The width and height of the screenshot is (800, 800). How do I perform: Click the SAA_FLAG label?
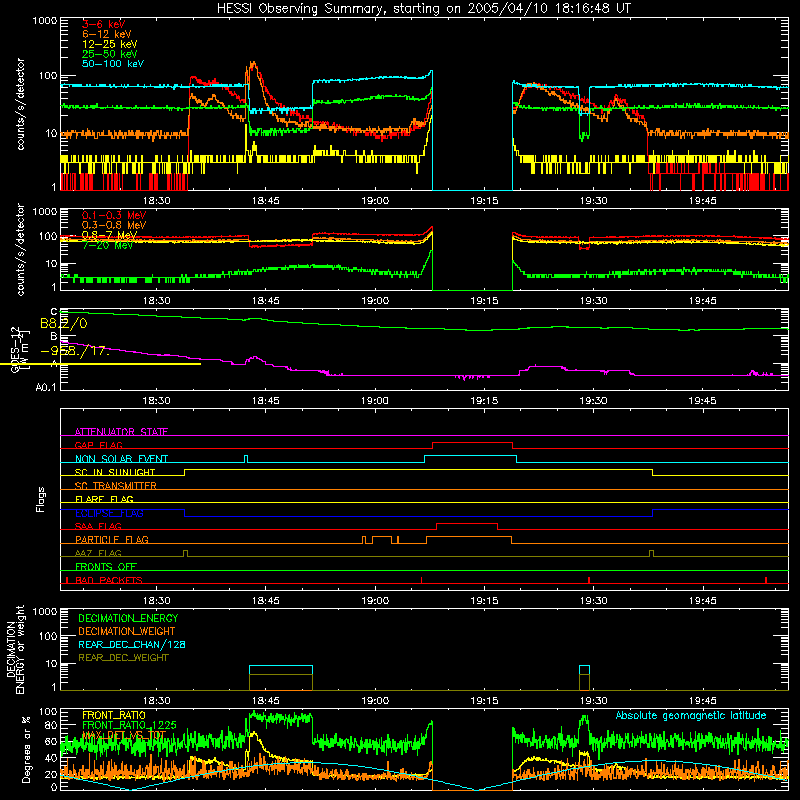pyautogui.click(x=98, y=526)
